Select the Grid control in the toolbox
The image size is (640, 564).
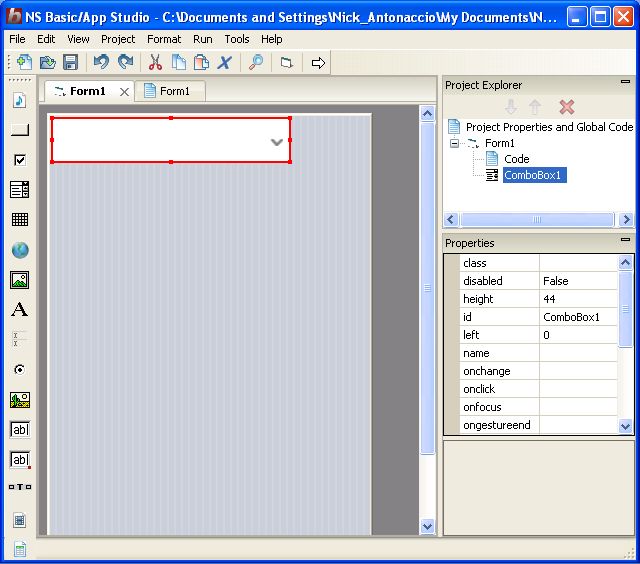(x=20, y=220)
